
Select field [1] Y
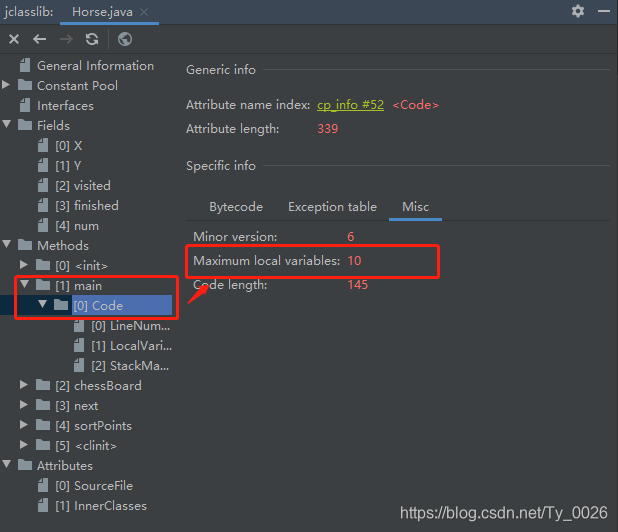[x=68, y=166]
